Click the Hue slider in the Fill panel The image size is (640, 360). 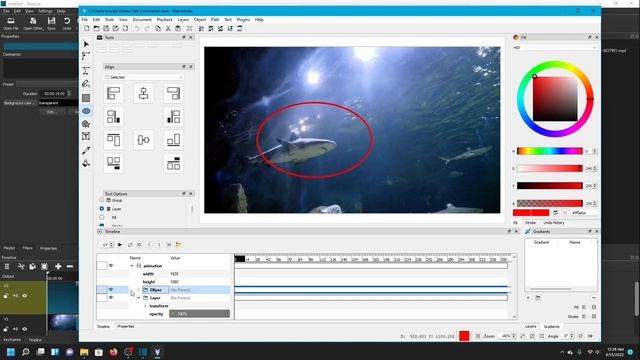point(550,151)
